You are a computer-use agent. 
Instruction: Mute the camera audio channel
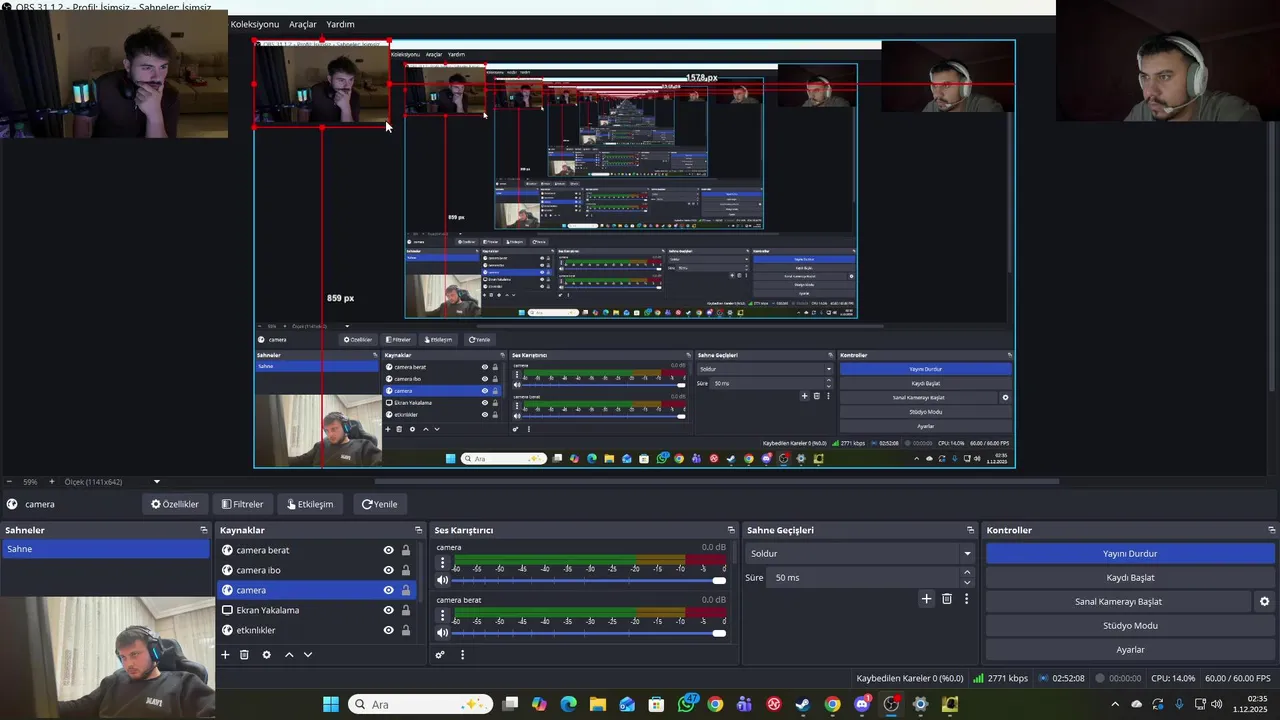click(x=443, y=580)
